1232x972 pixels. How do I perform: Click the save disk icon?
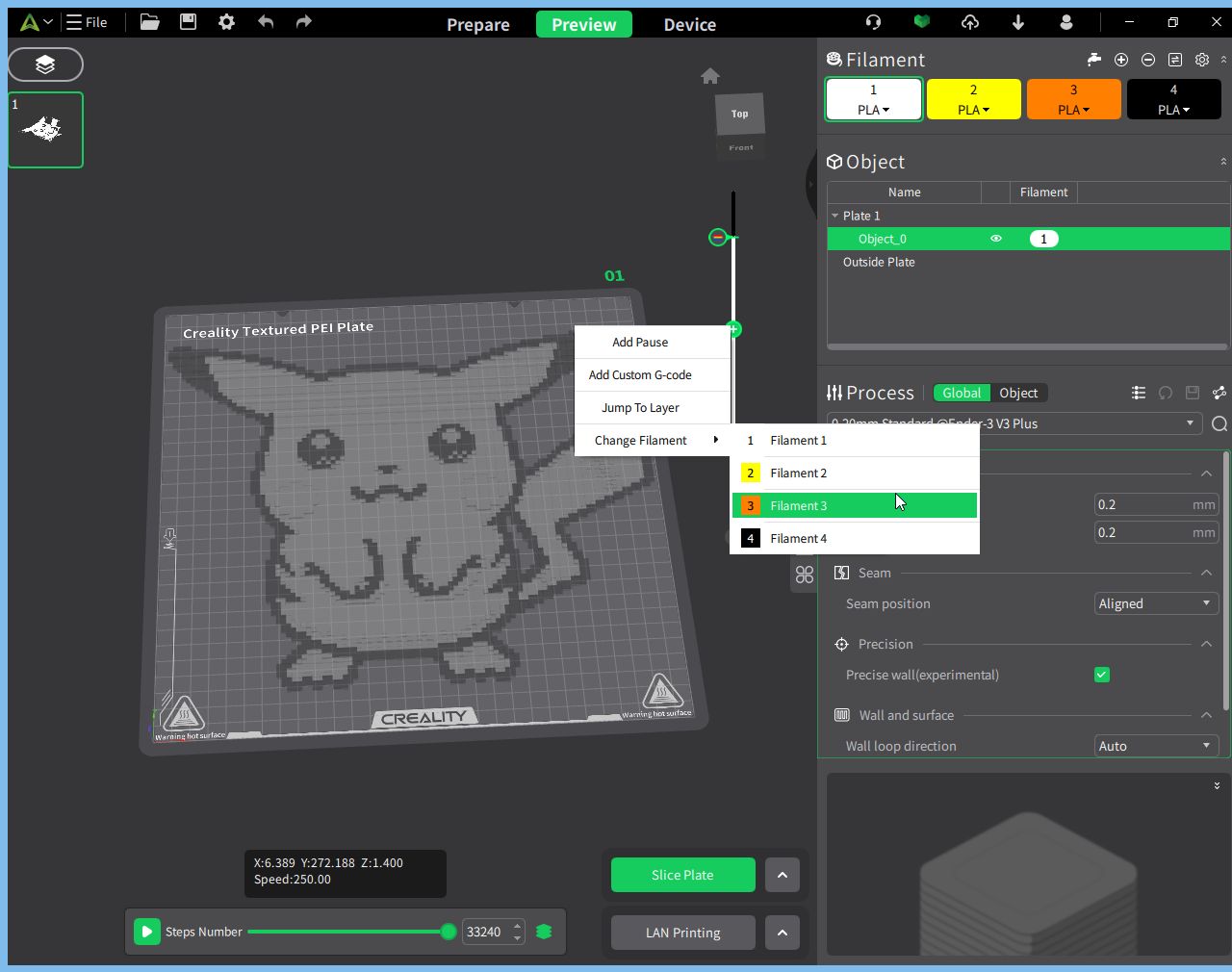(x=188, y=21)
